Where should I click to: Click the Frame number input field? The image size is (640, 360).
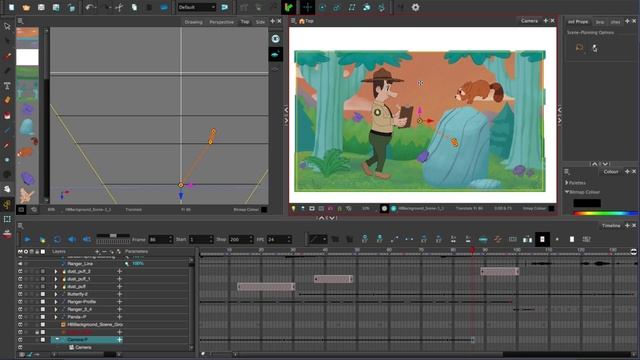pyautogui.click(x=160, y=240)
